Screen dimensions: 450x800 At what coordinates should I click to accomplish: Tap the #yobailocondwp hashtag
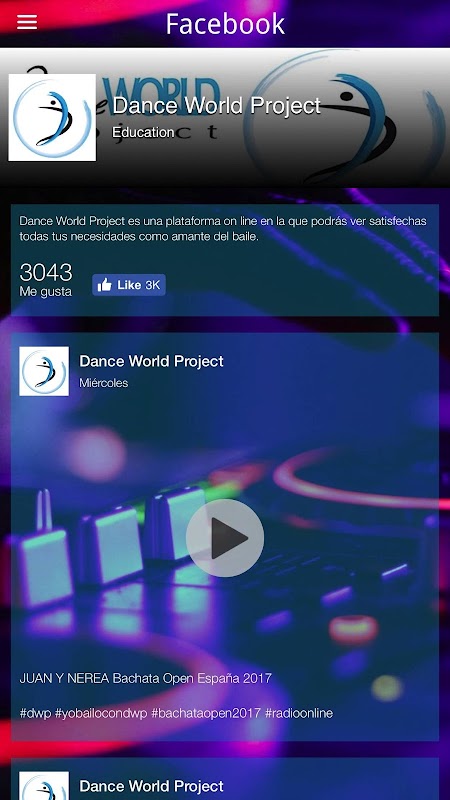coord(101,713)
